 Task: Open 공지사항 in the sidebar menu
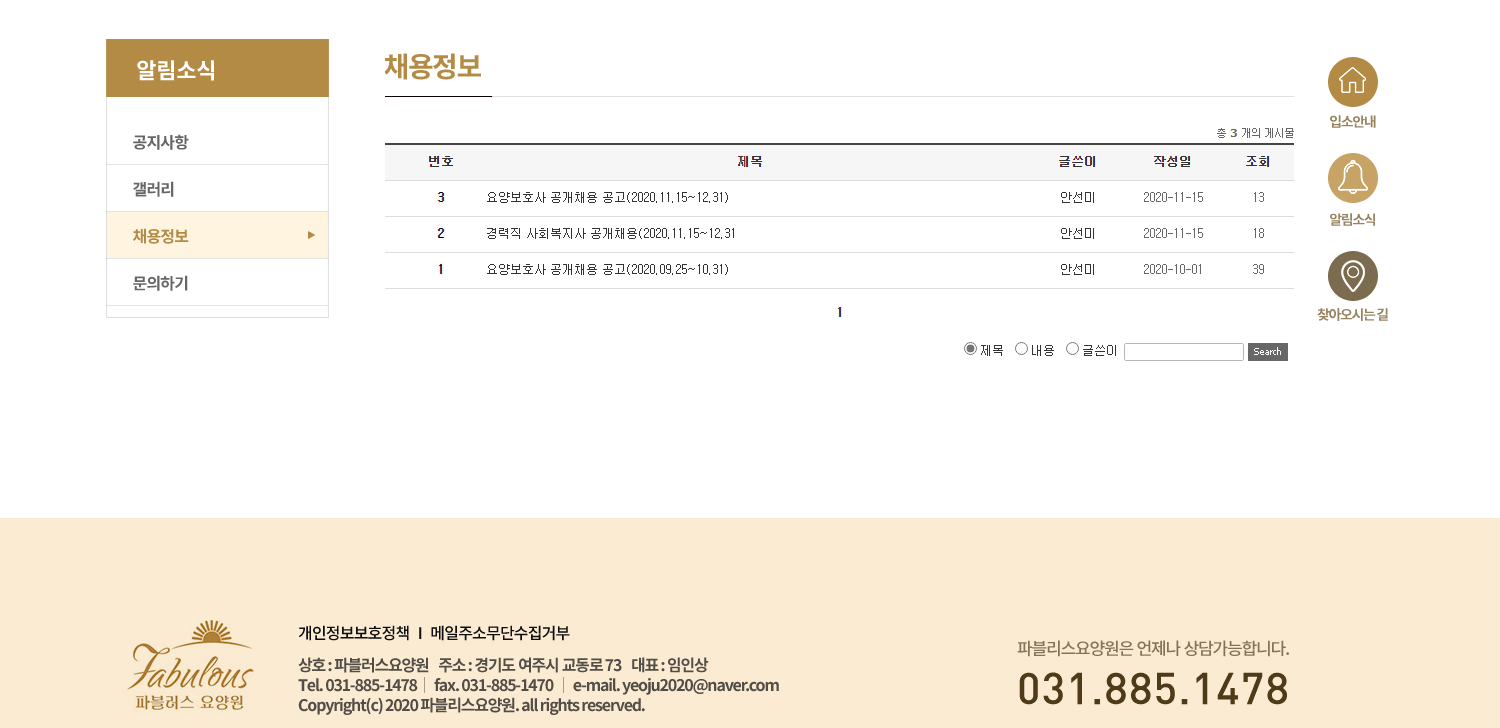pos(160,142)
